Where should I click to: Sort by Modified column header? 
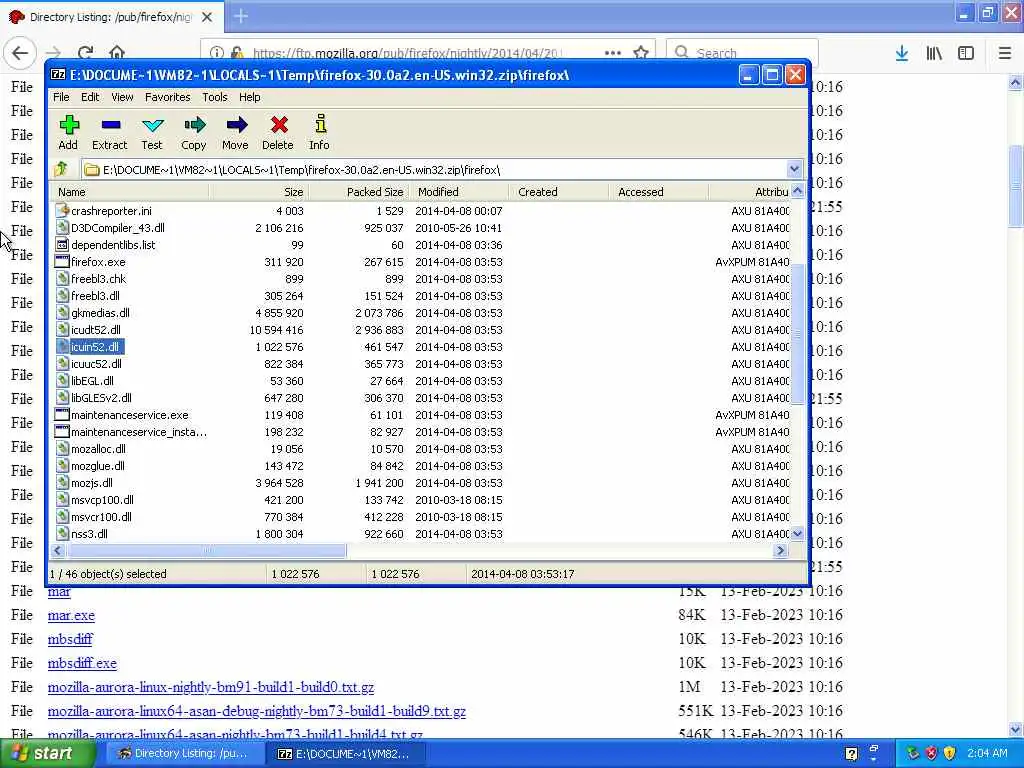[459, 192]
